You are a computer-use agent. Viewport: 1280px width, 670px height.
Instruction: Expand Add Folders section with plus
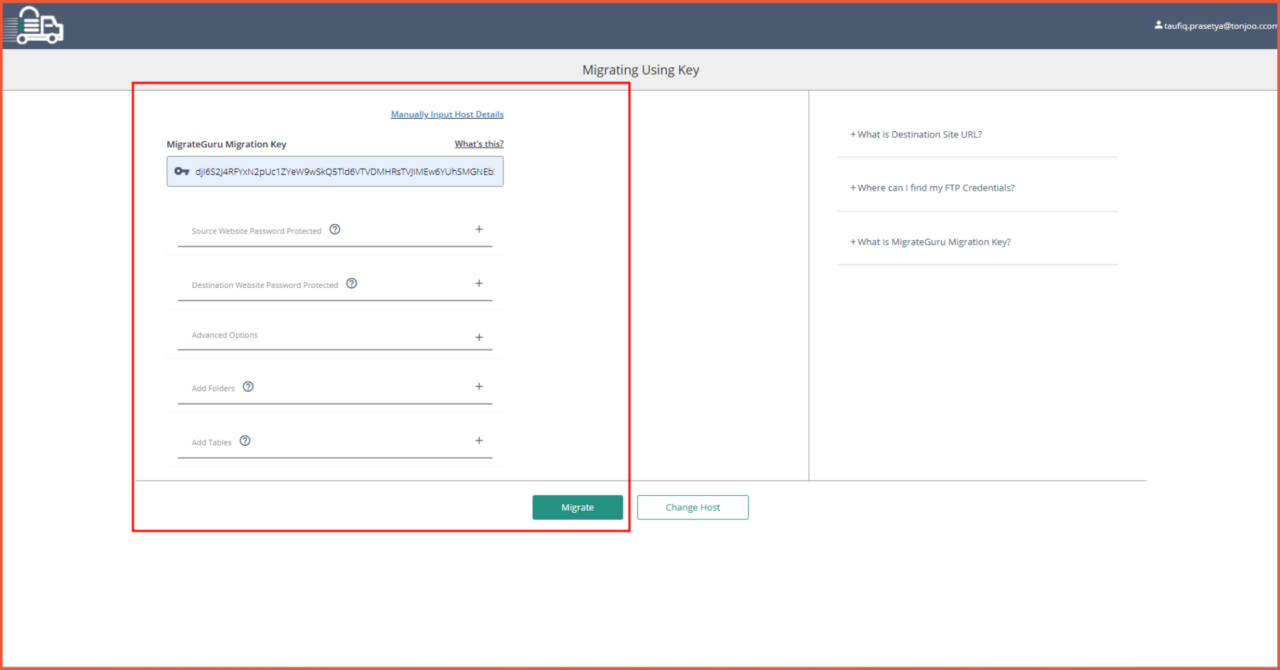coord(479,386)
